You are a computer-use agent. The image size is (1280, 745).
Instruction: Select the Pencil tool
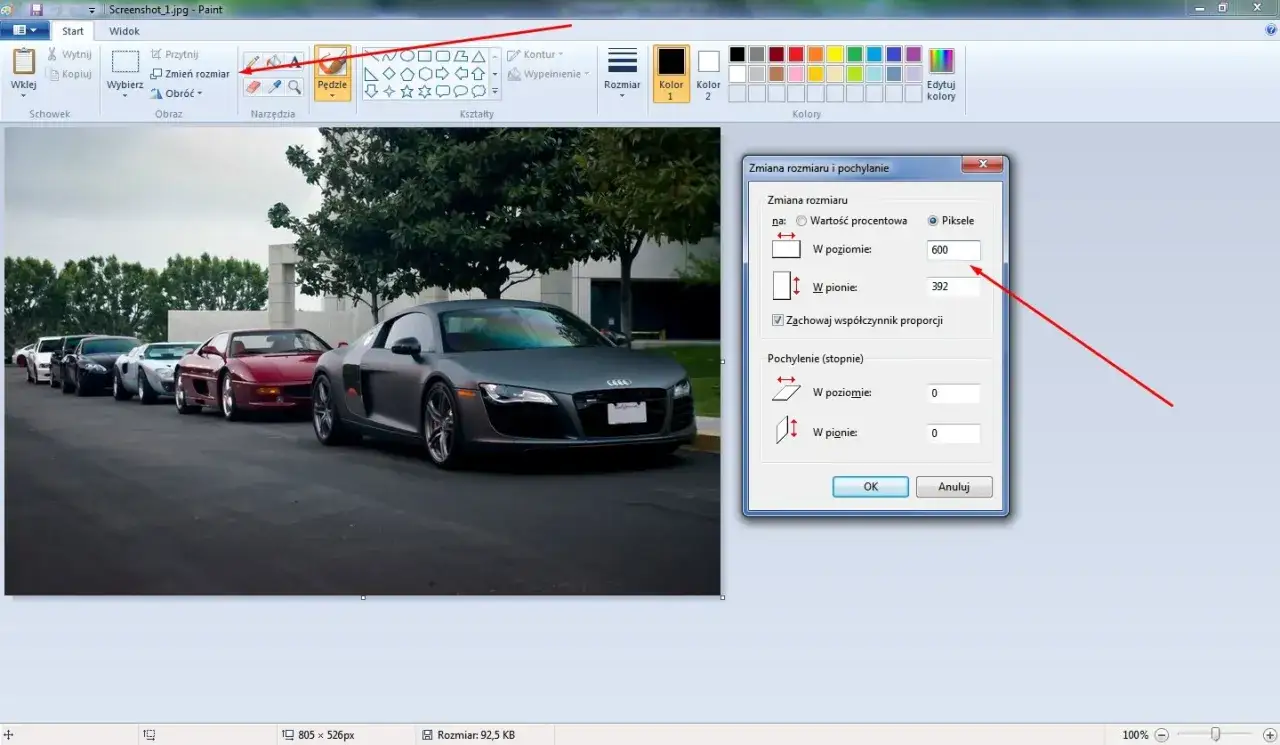click(x=253, y=62)
